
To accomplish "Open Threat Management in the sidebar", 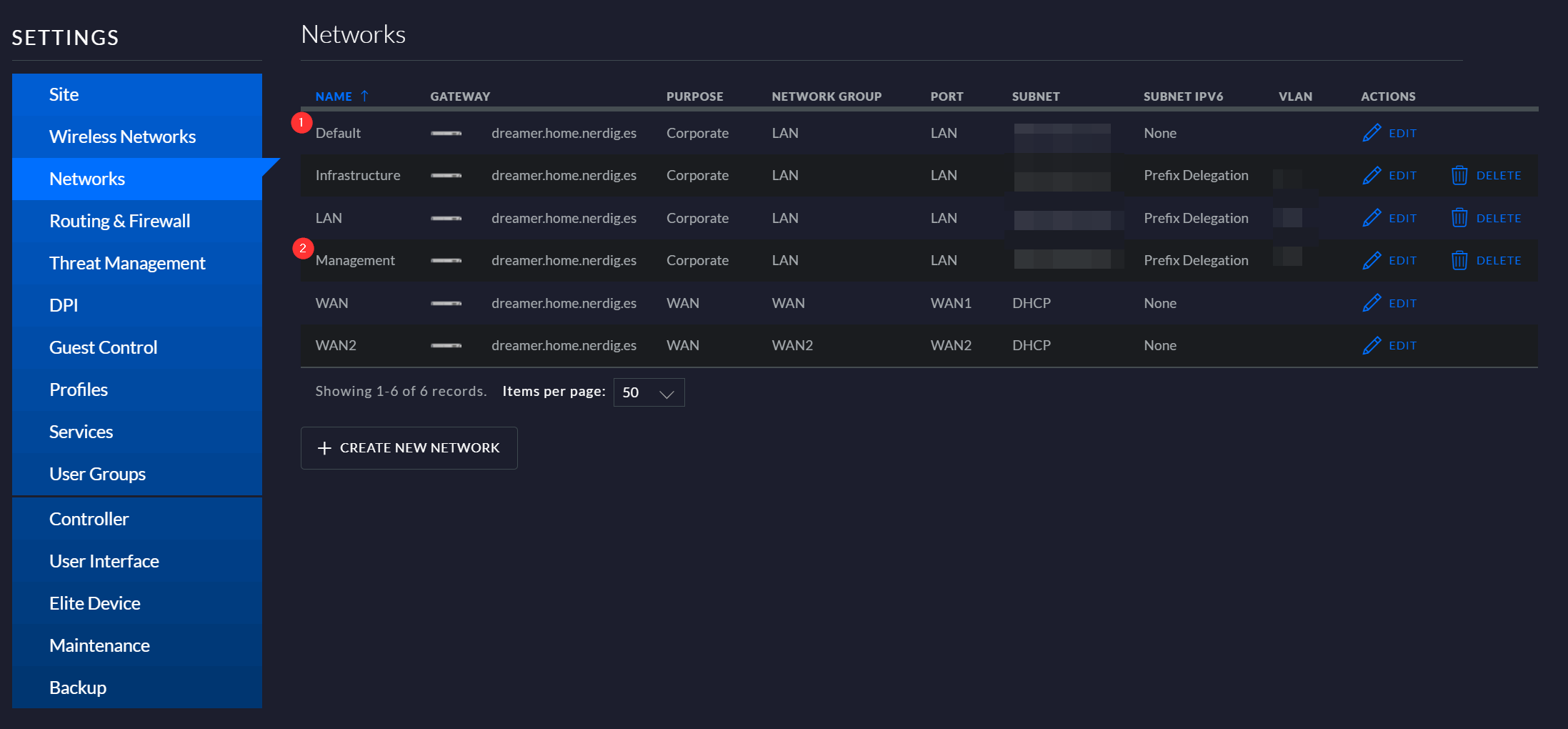I will pyautogui.click(x=127, y=263).
